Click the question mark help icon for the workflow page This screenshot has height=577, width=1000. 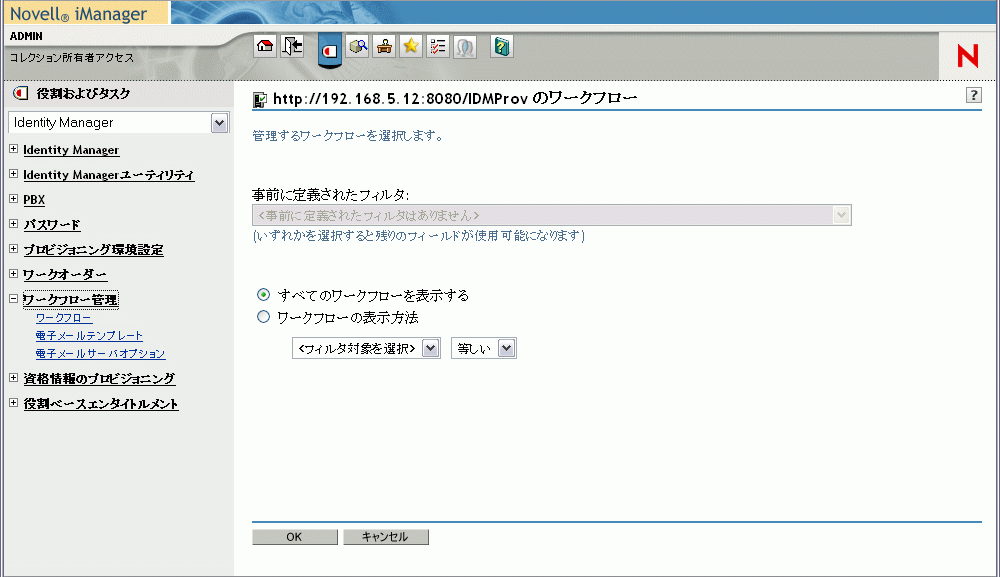pos(973,96)
